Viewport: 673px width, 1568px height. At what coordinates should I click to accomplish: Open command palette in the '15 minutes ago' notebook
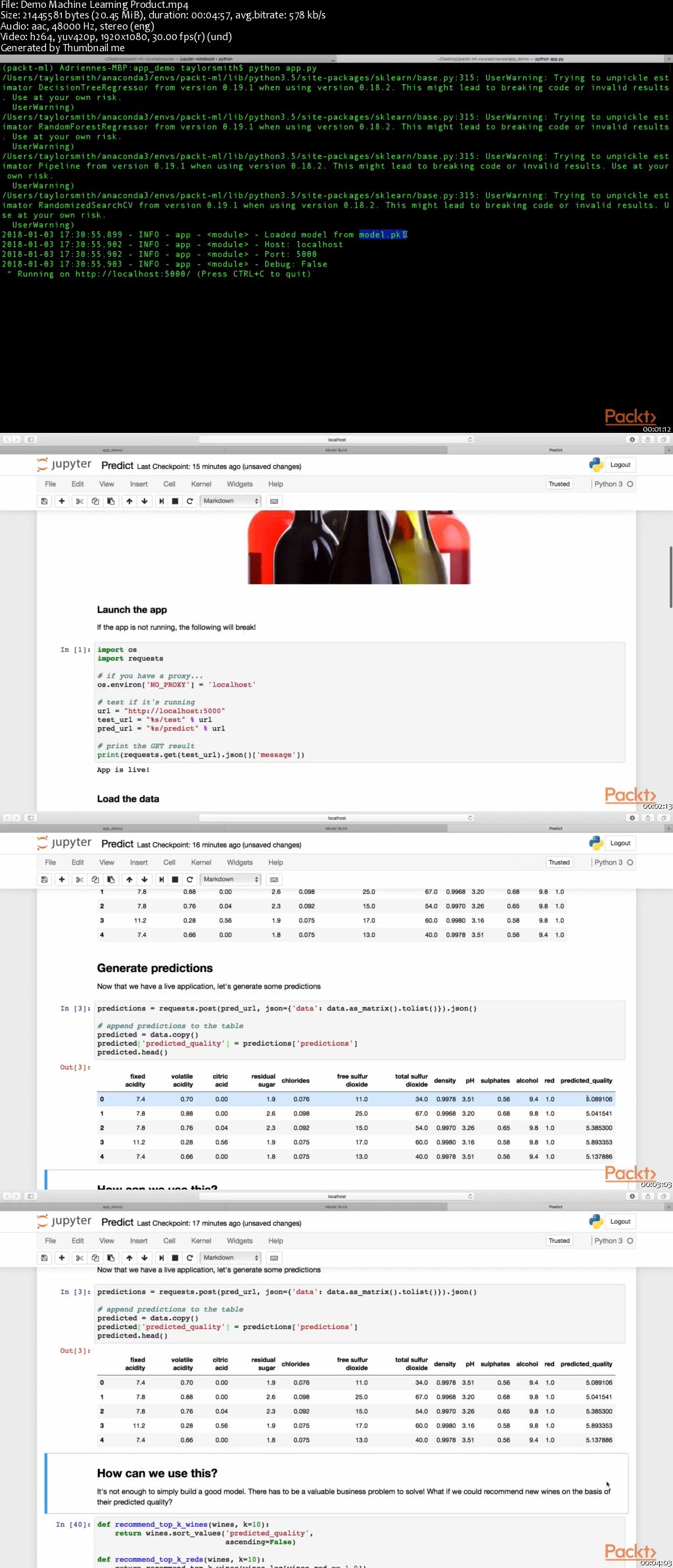274,501
